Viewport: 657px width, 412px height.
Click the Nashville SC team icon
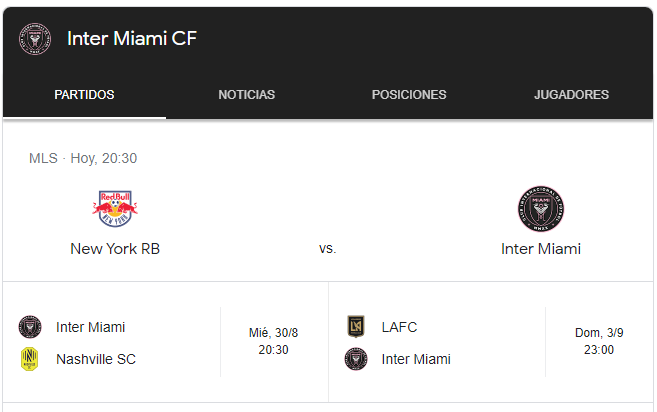tap(30, 359)
